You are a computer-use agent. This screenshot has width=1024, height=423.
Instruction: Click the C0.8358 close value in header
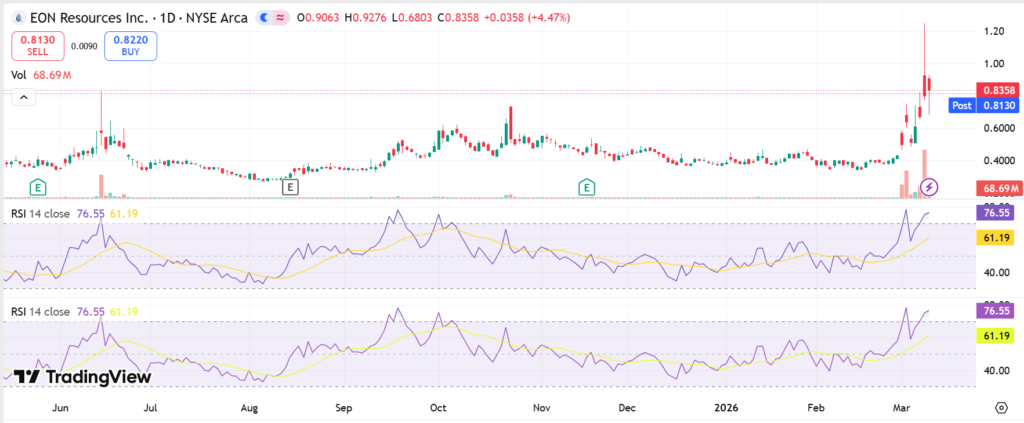[x=458, y=18]
